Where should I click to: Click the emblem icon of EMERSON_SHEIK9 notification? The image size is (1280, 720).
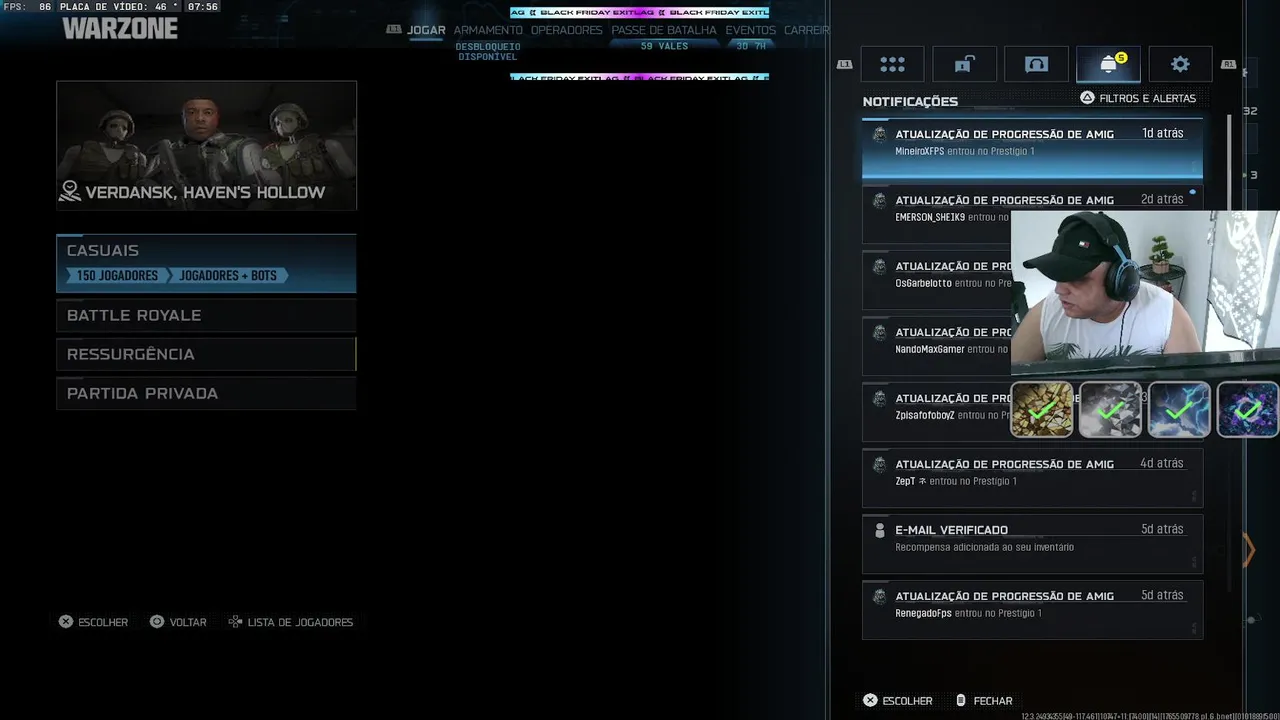(x=880, y=200)
